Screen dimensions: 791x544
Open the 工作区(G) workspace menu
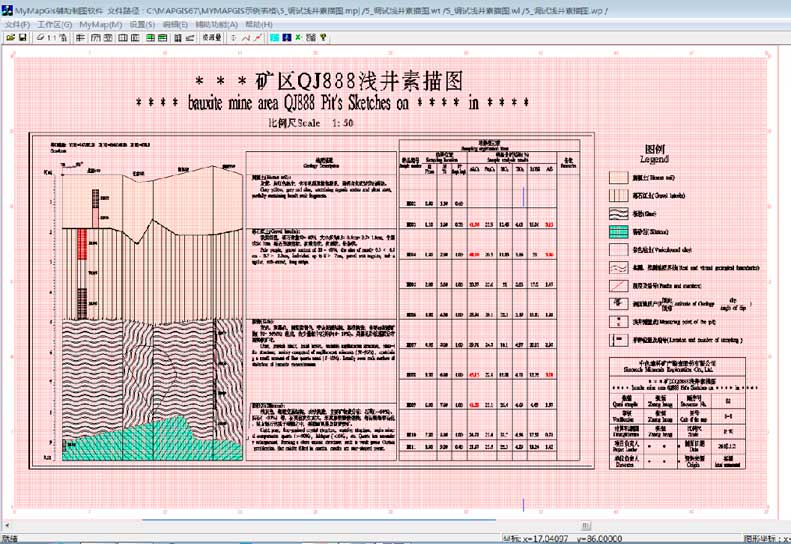55,23
